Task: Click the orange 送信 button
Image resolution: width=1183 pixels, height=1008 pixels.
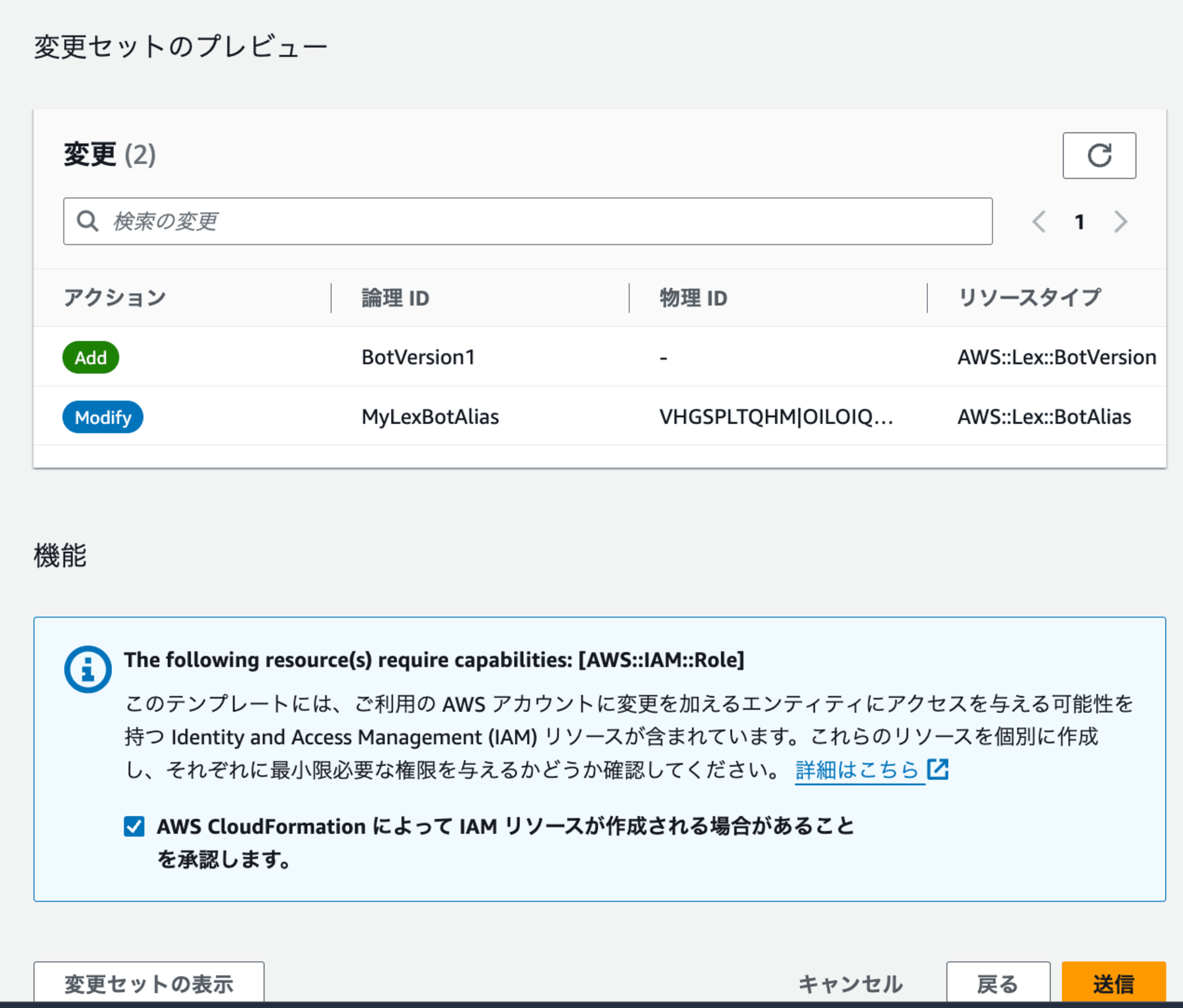Action: pyautogui.click(x=1114, y=984)
